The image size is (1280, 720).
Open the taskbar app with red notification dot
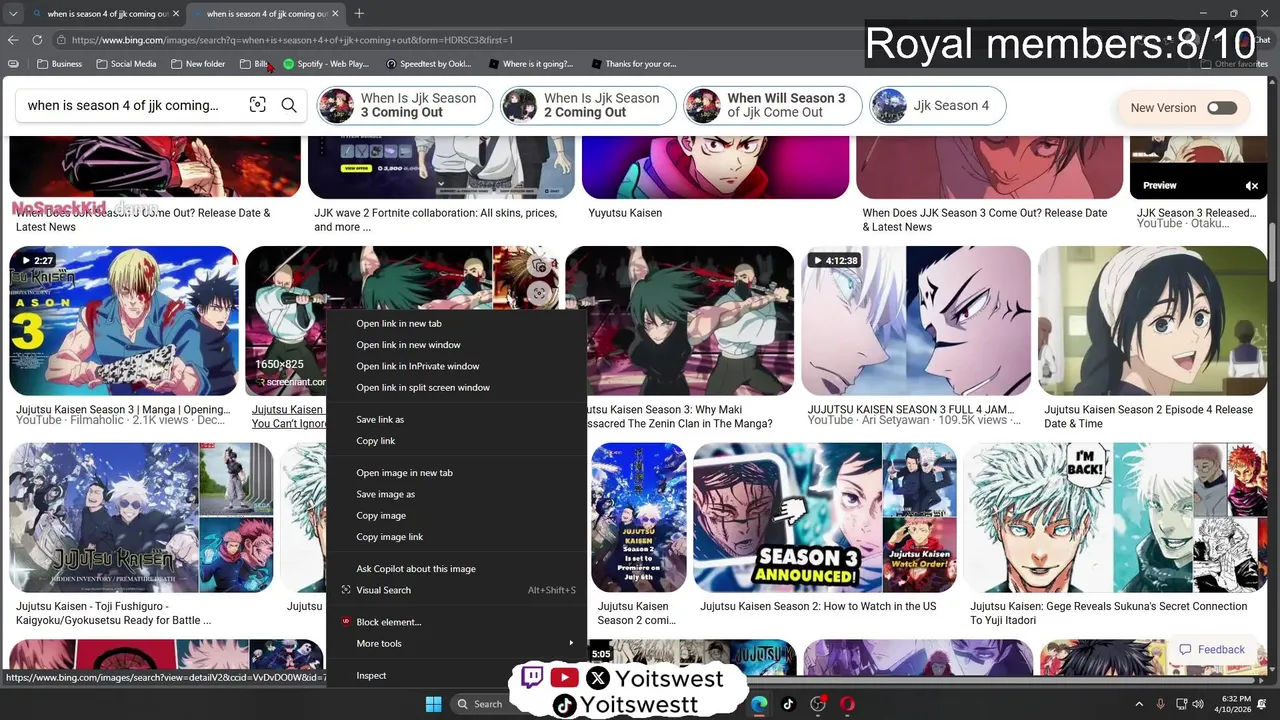818,704
